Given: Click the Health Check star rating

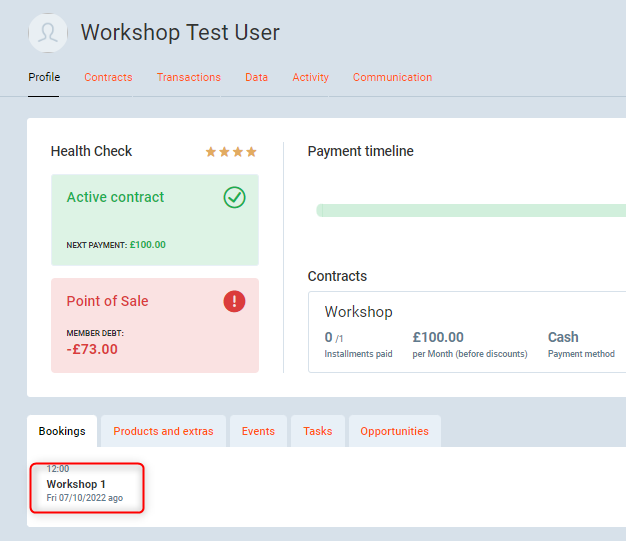Looking at the screenshot, I should (x=231, y=152).
